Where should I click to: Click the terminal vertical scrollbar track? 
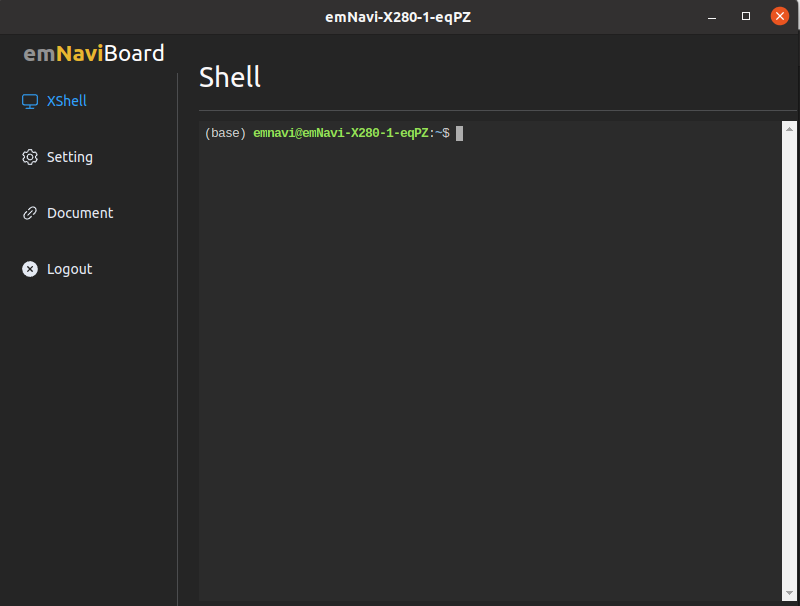[789, 361]
